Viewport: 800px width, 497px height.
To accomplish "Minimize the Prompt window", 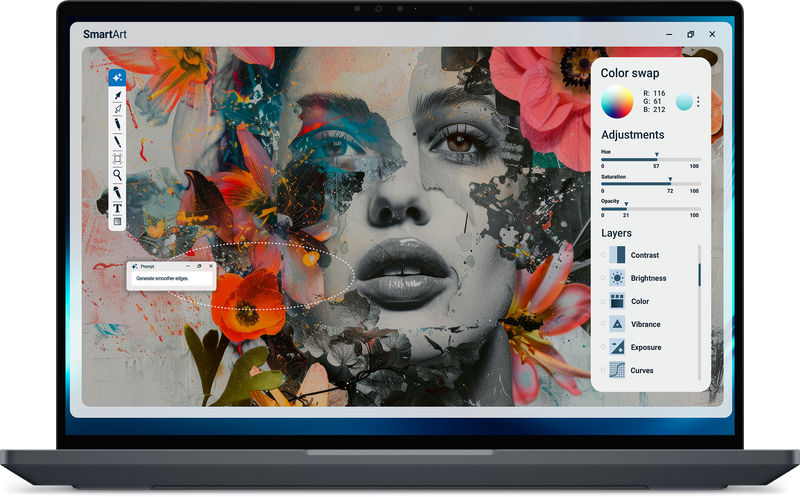I will pos(188,266).
